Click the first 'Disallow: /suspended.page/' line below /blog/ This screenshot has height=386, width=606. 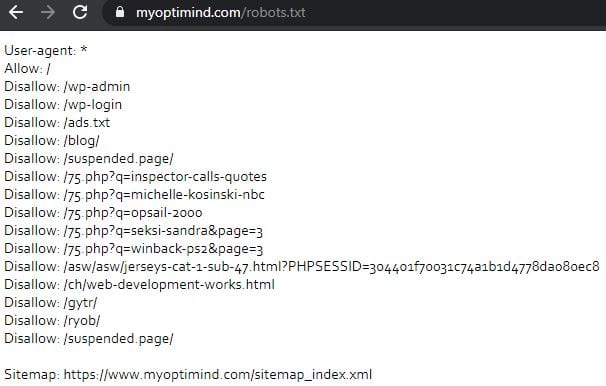click(x=89, y=158)
